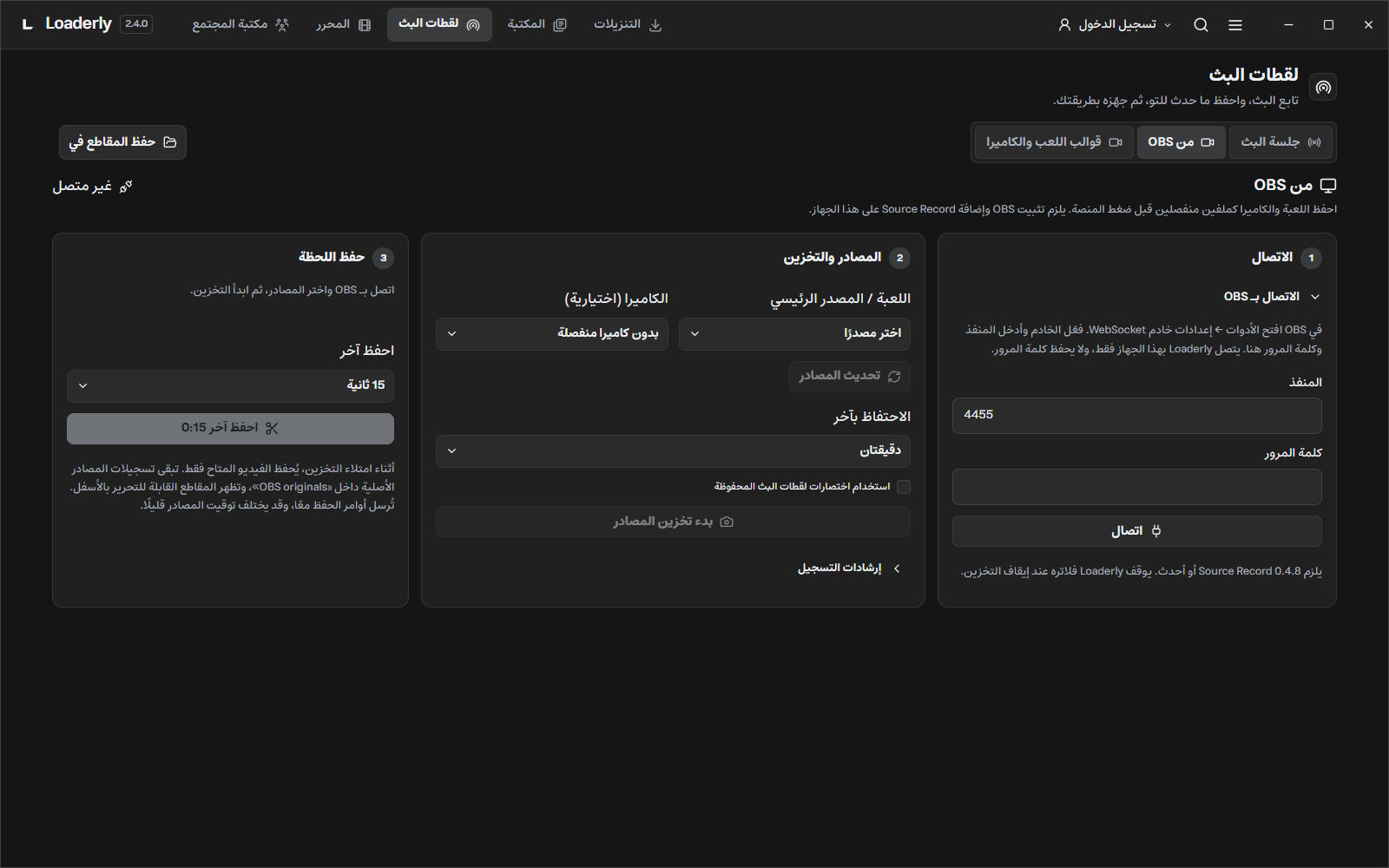Click the احفظ آخر 0:15 clip button
The image size is (1389, 868).
[x=230, y=428]
